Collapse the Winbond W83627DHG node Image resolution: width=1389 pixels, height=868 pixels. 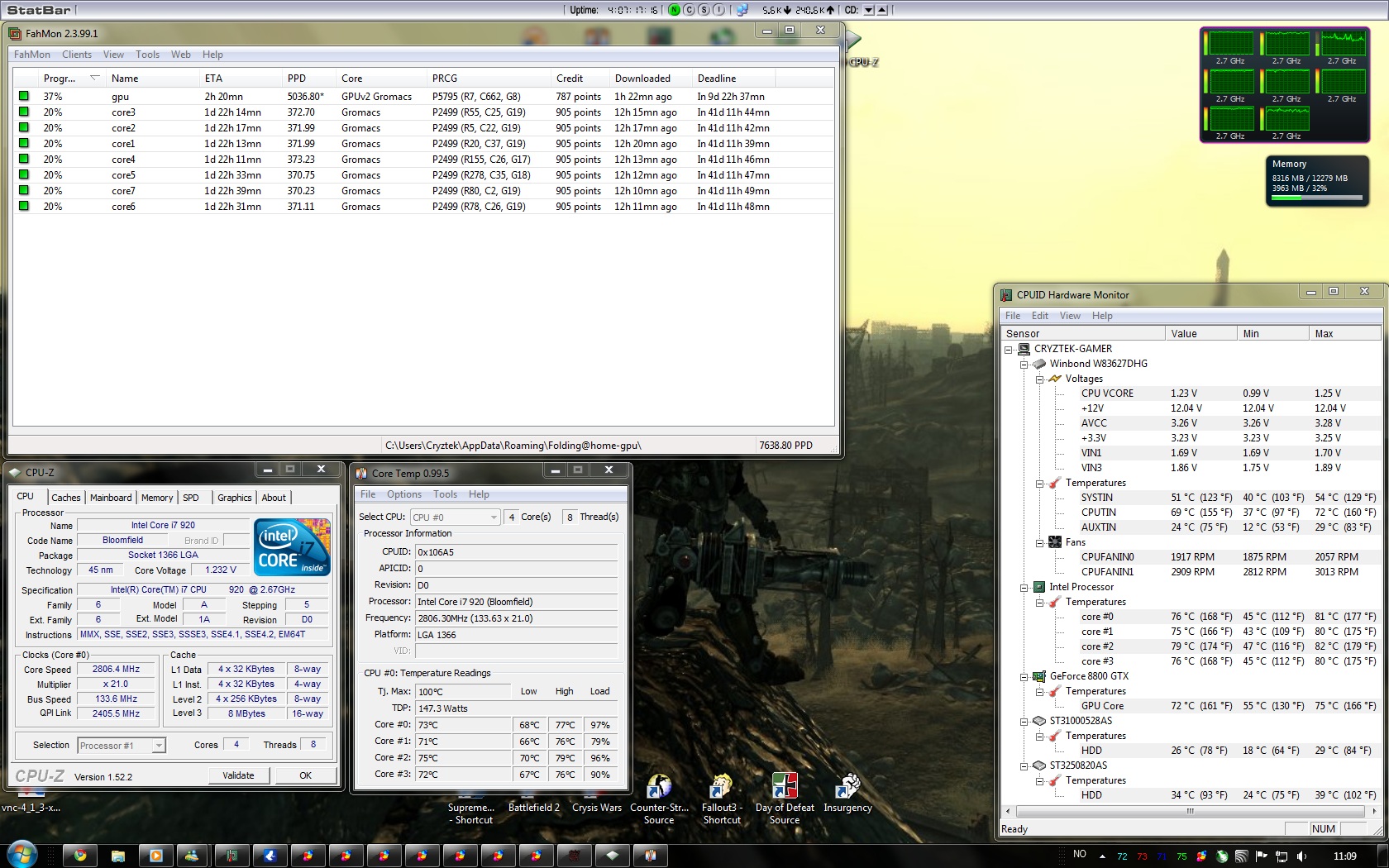1024,364
